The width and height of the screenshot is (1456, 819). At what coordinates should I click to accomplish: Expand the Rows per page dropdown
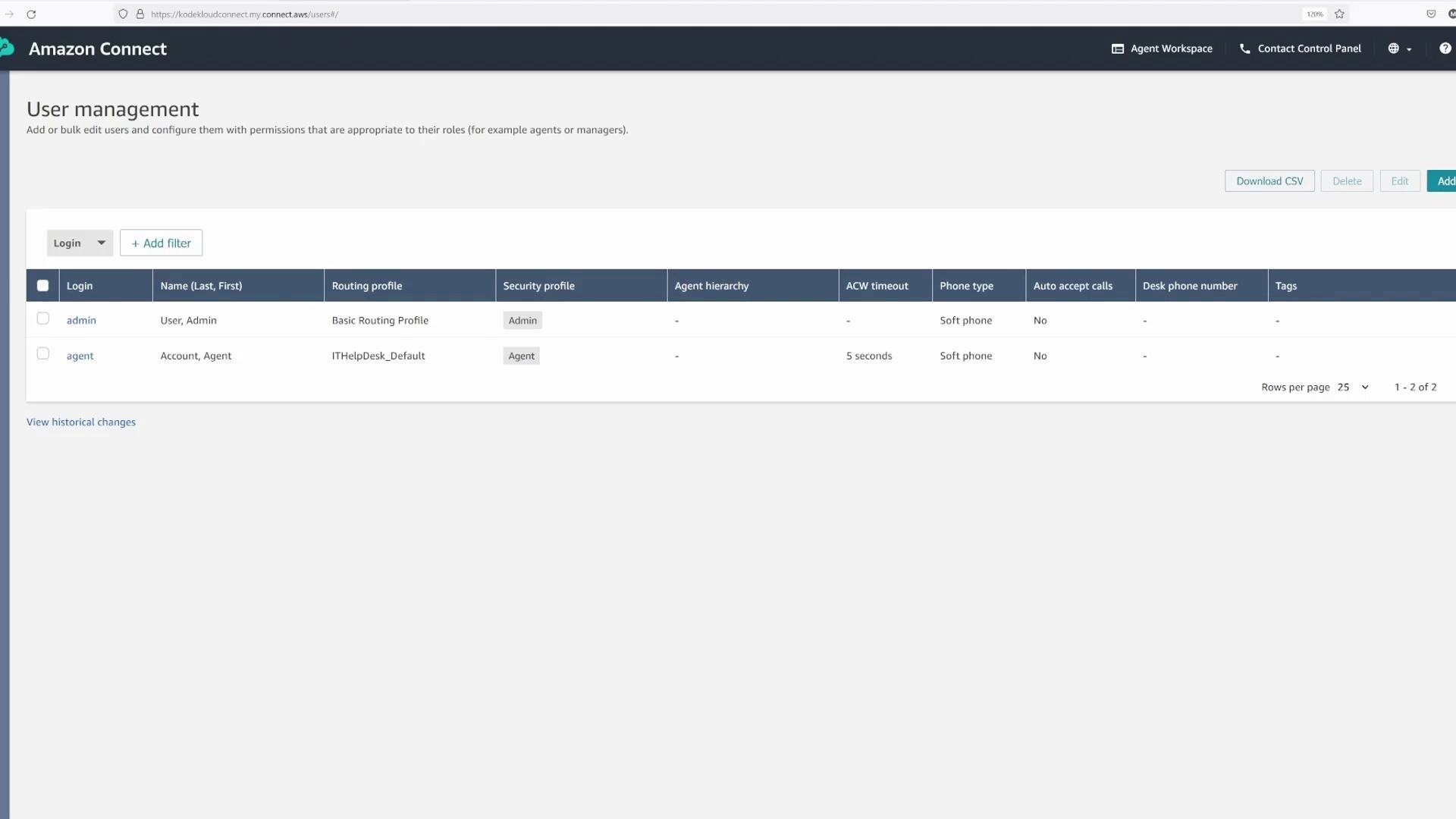click(1354, 387)
